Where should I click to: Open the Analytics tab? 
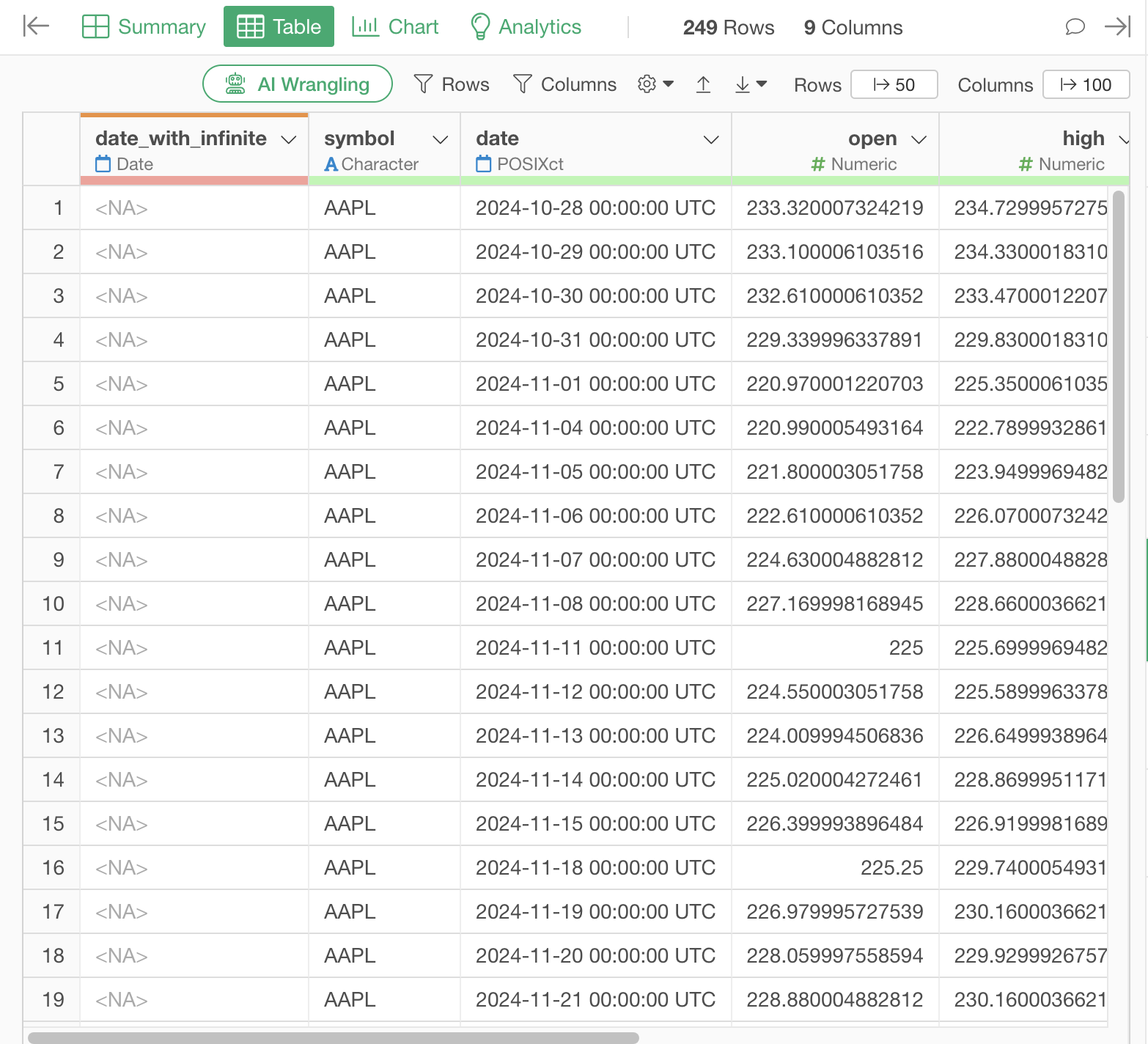[526, 27]
